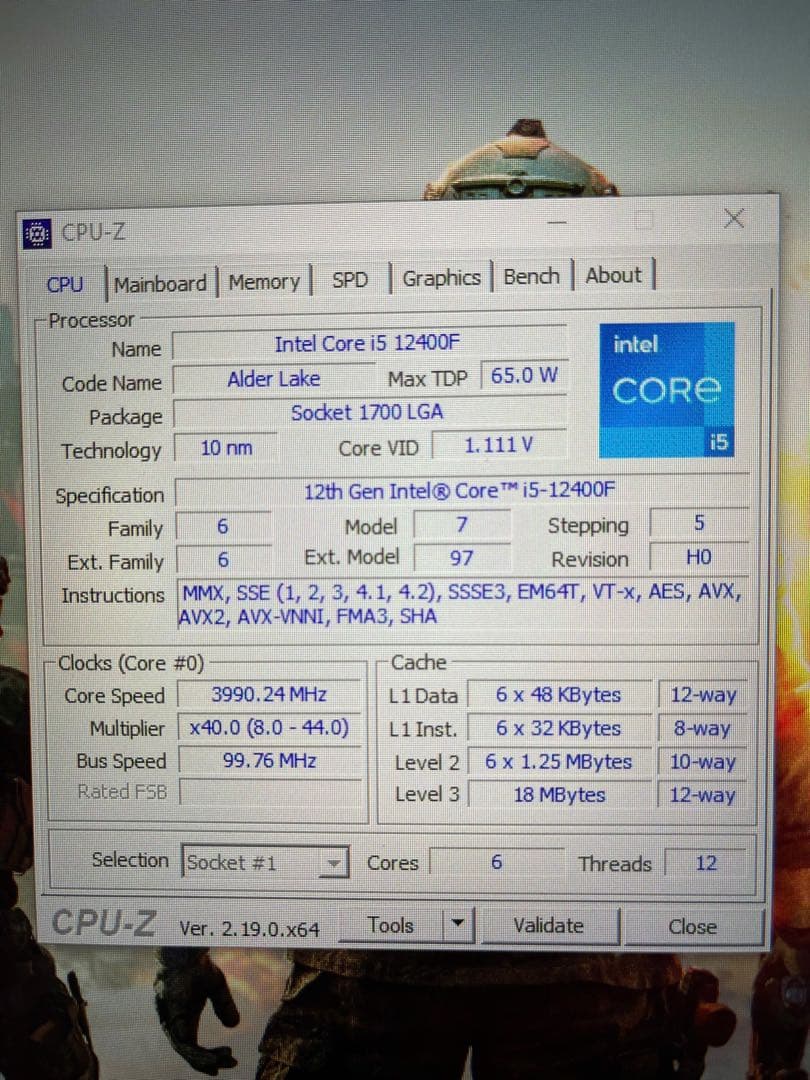
Task: Click the Level 3 18 MBytes value
Action: (559, 794)
